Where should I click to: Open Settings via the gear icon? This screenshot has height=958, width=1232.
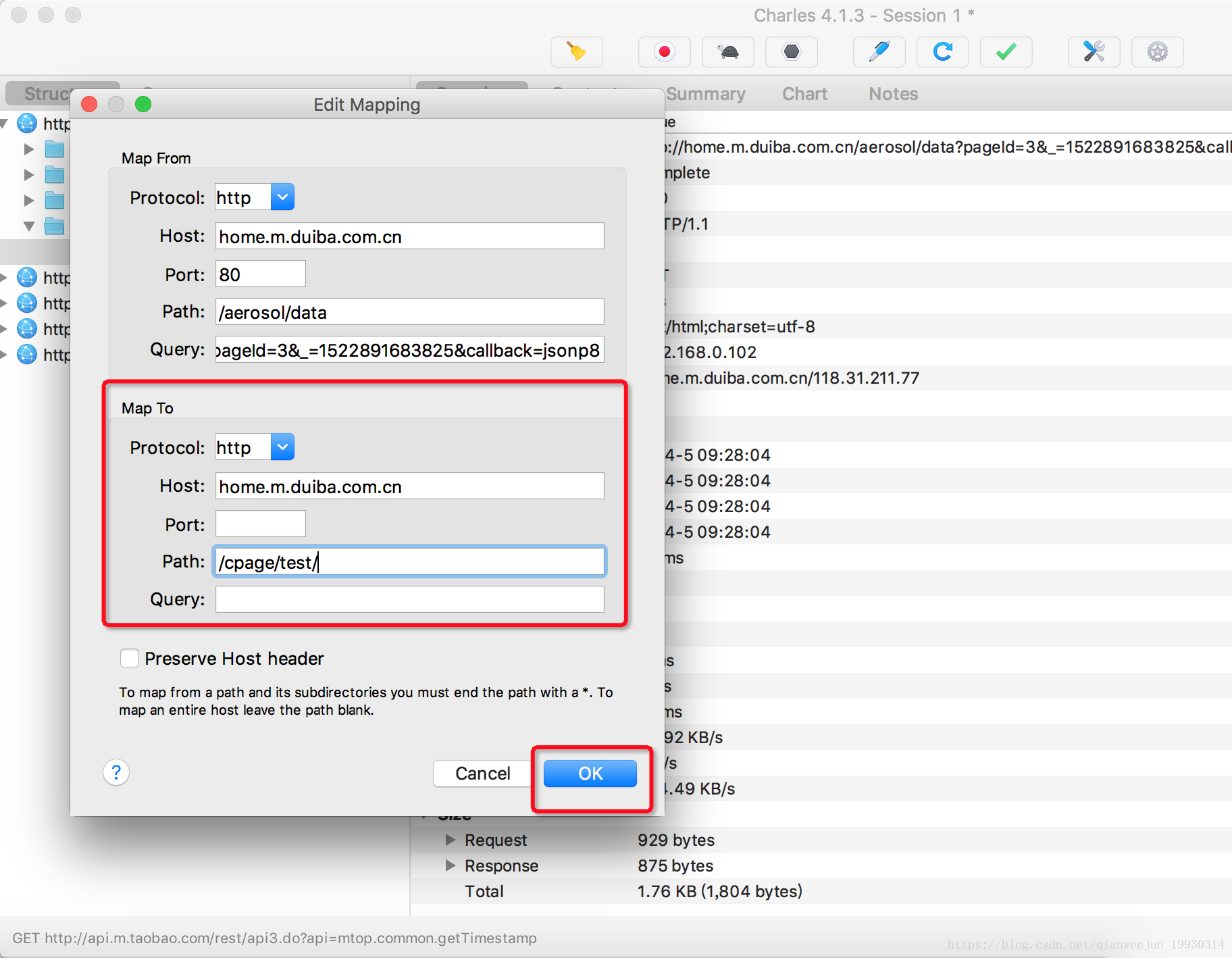click(x=1158, y=52)
